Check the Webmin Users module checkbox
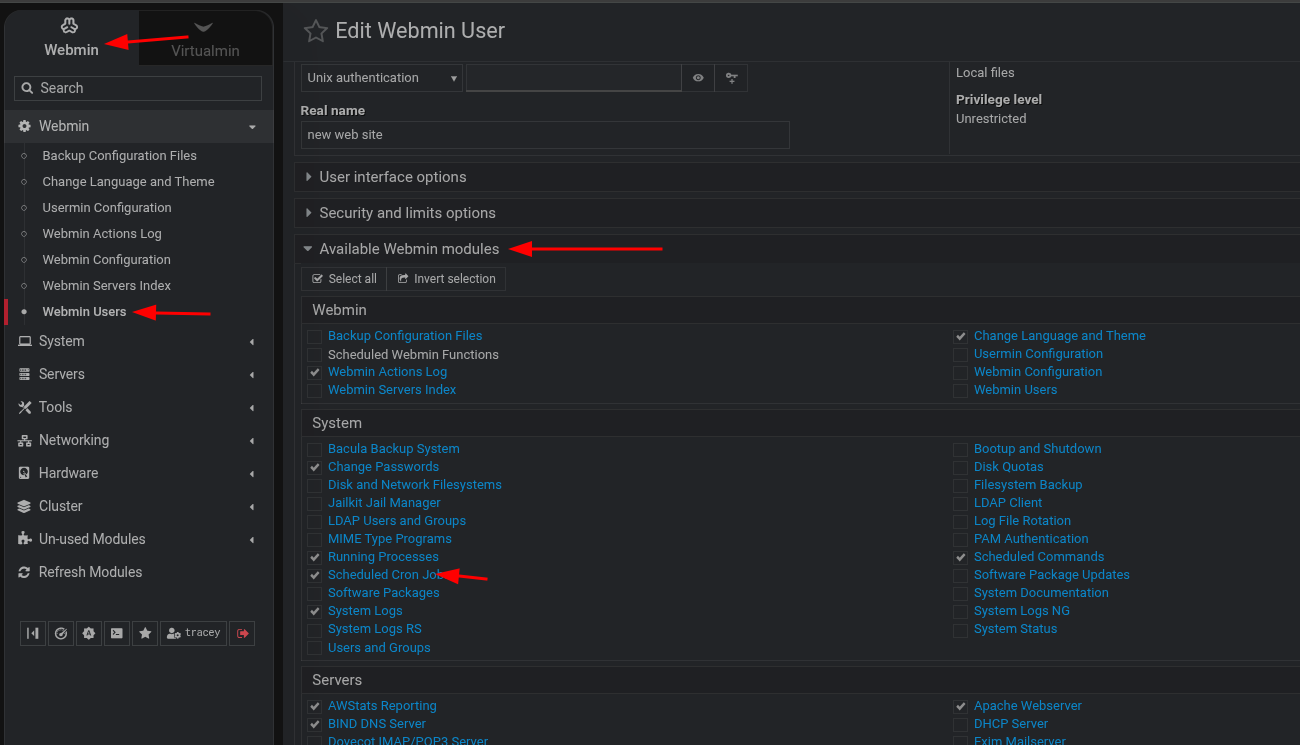This screenshot has width=1300, height=745. [961, 390]
